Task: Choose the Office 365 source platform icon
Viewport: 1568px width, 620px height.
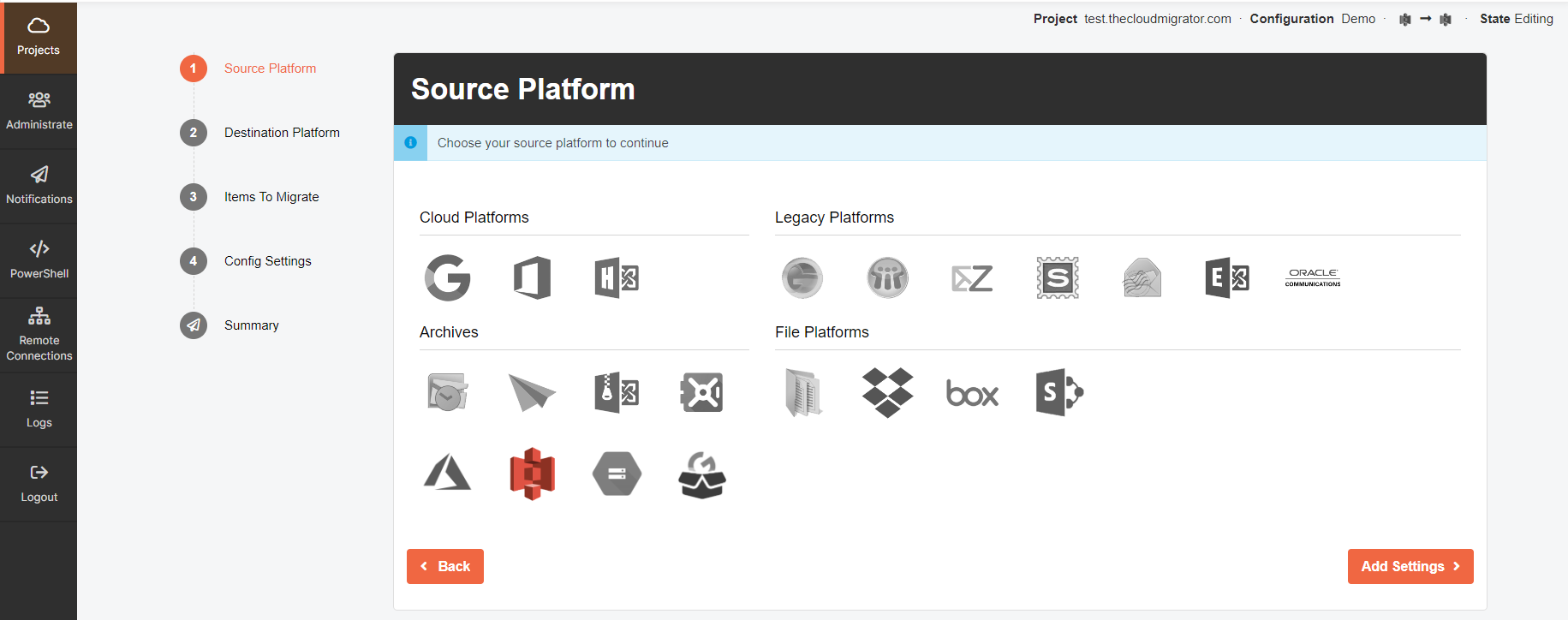Action: (x=532, y=277)
